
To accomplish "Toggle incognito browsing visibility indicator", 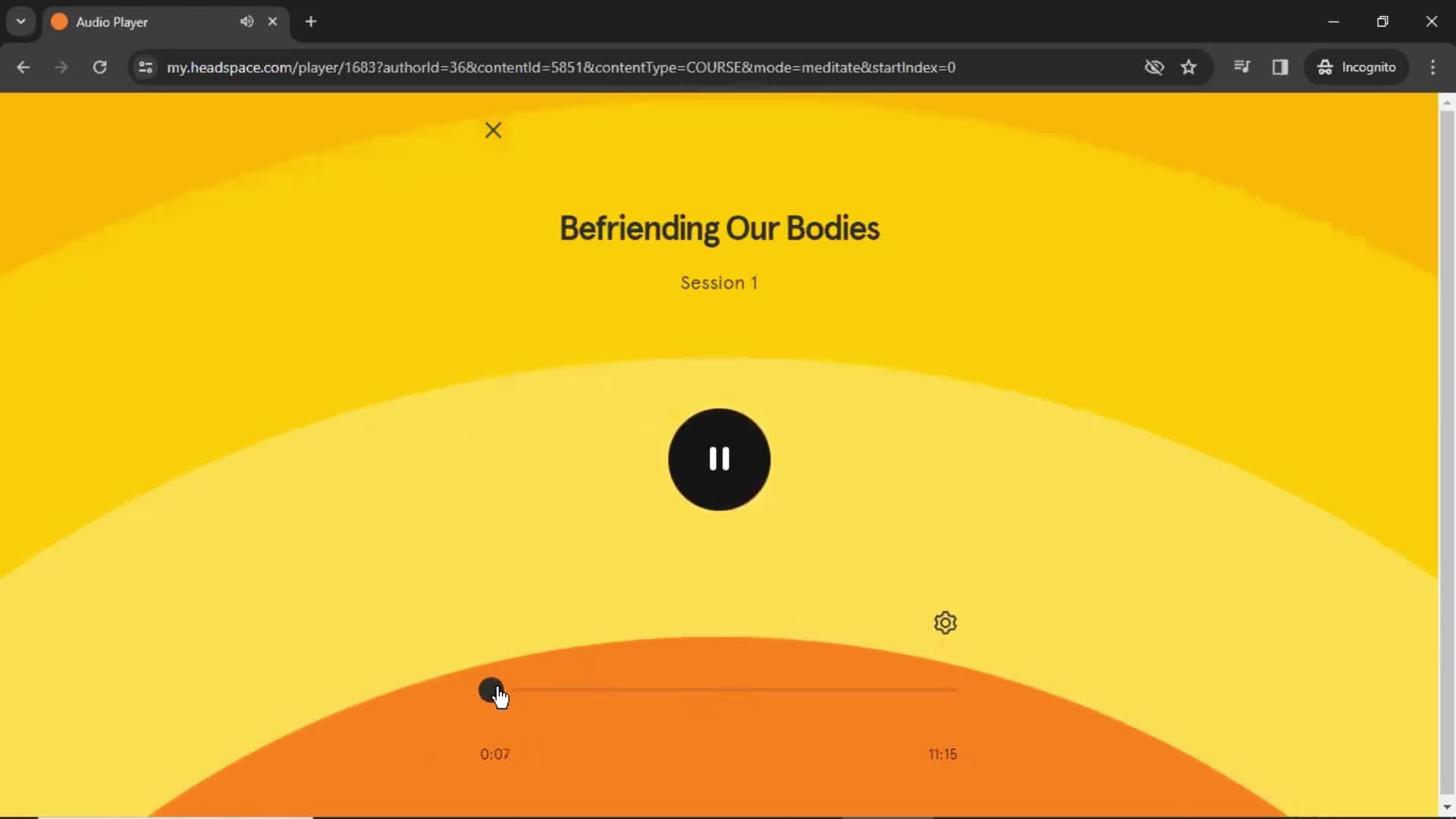I will tap(1154, 67).
